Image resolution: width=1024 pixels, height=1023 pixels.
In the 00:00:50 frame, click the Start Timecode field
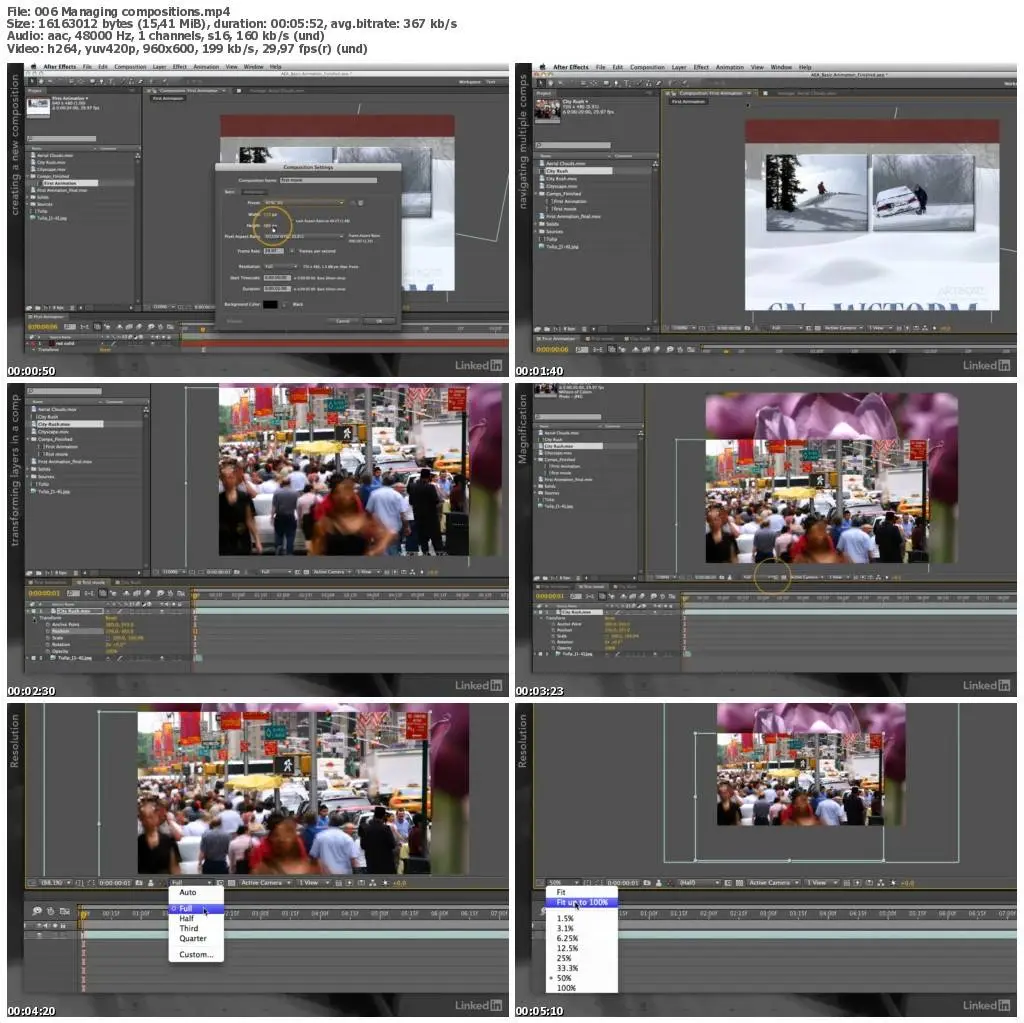(x=278, y=278)
